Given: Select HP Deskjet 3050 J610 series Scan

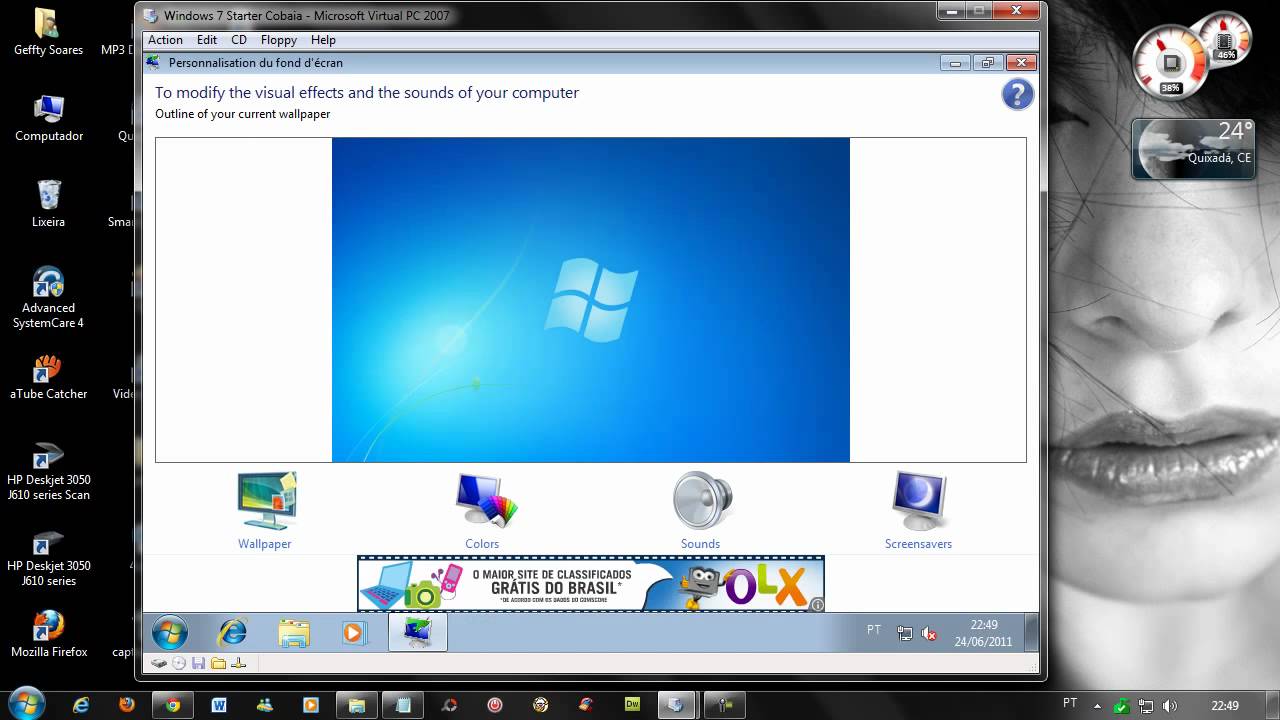Looking at the screenshot, I should coord(48,470).
